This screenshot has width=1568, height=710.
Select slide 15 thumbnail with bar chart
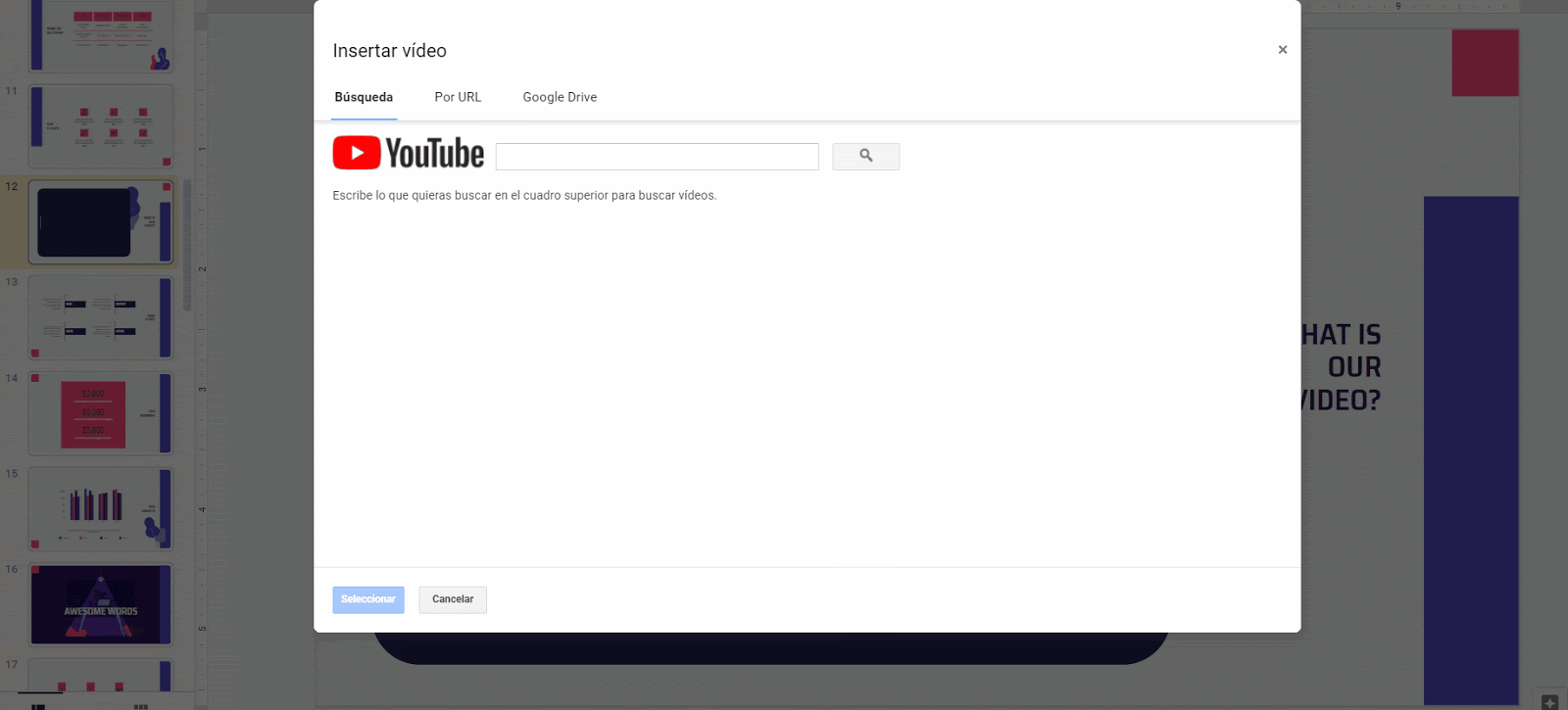click(101, 509)
